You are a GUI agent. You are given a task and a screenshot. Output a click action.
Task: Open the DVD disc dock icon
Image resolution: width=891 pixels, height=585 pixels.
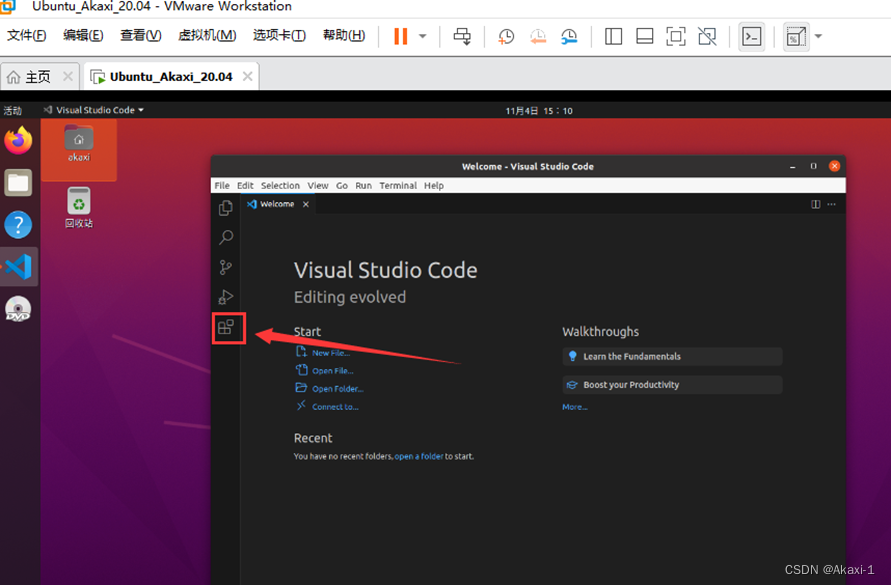[18, 309]
